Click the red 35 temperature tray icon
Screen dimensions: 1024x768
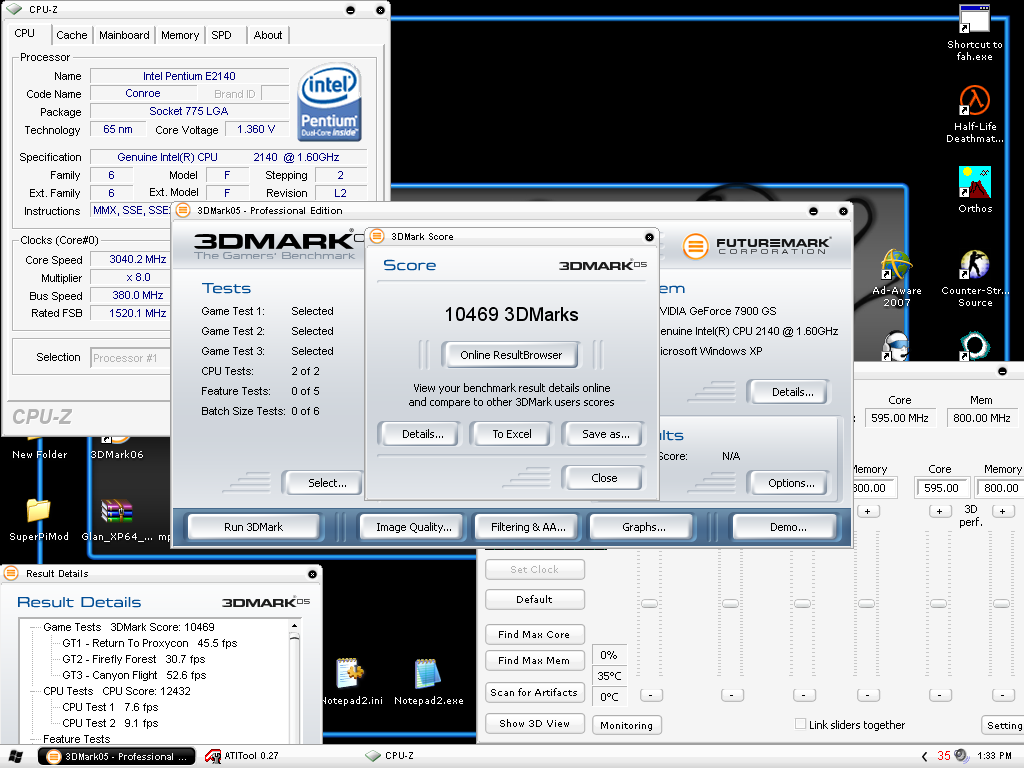point(944,756)
